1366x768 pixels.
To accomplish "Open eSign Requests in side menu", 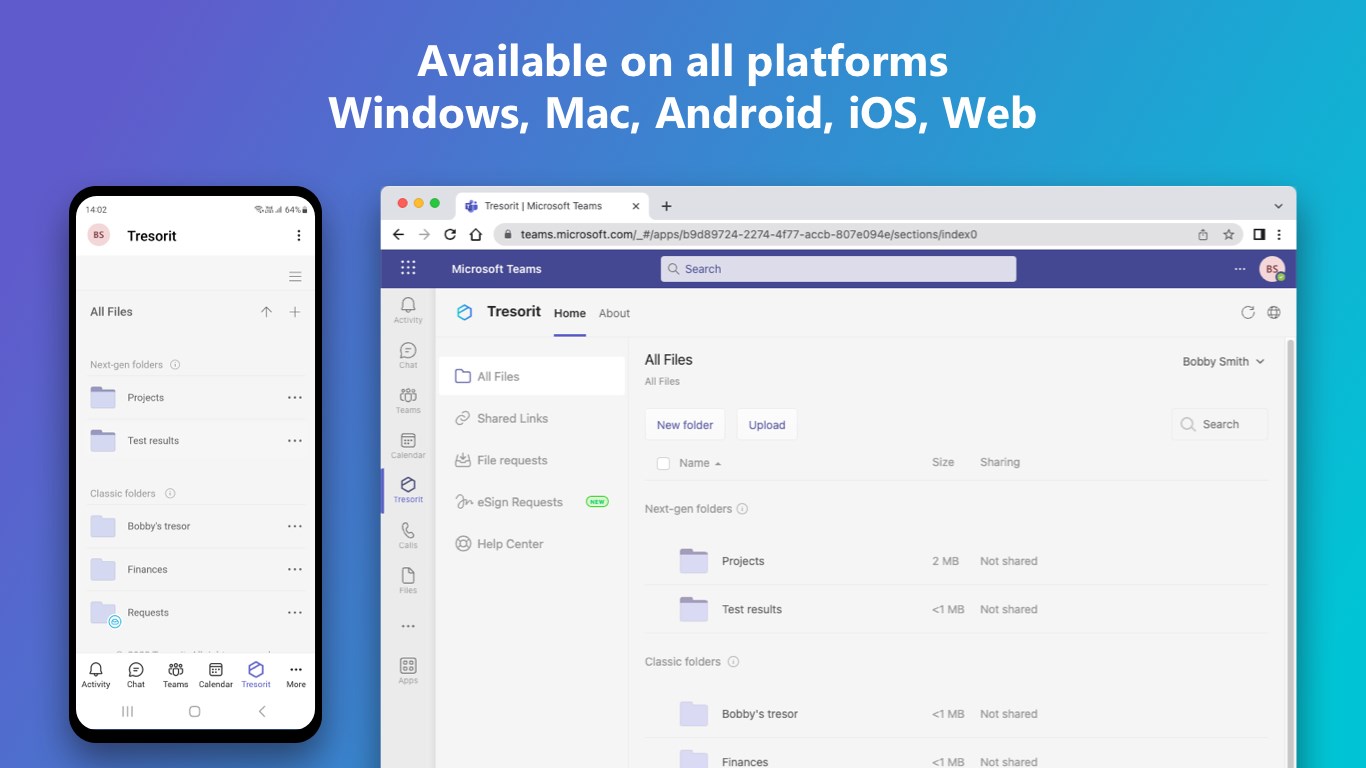I will tap(532, 502).
